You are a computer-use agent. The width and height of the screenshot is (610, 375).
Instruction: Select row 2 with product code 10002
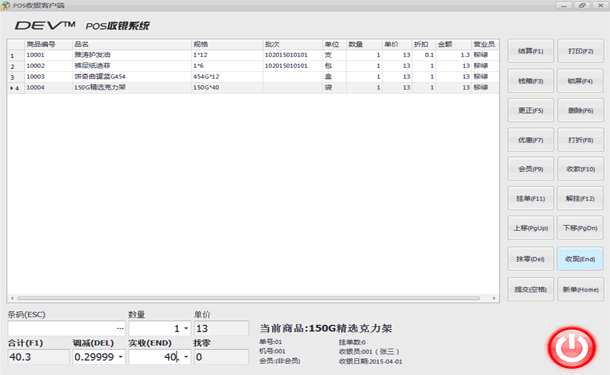click(x=253, y=66)
